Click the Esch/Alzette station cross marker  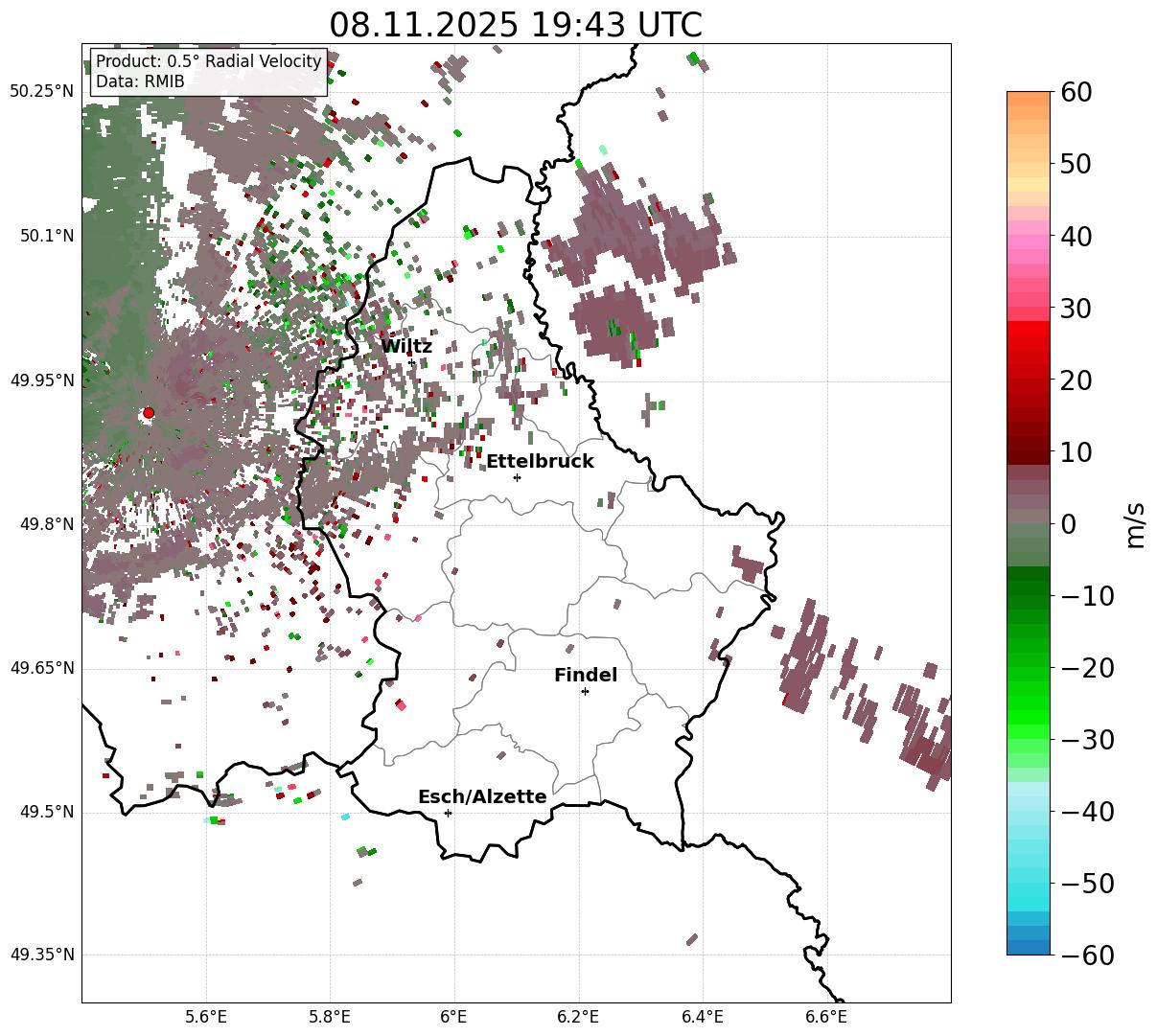point(448,813)
